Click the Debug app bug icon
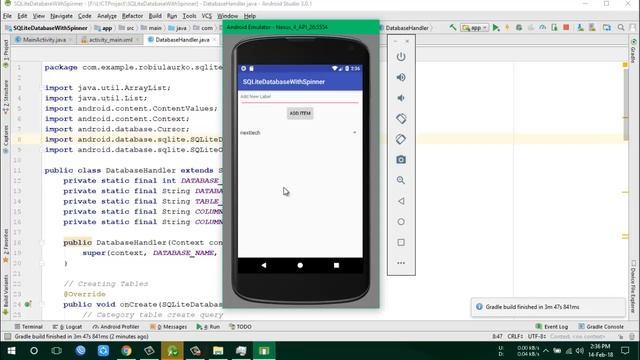Image resolution: width=640 pixels, height=360 pixels. (519, 28)
